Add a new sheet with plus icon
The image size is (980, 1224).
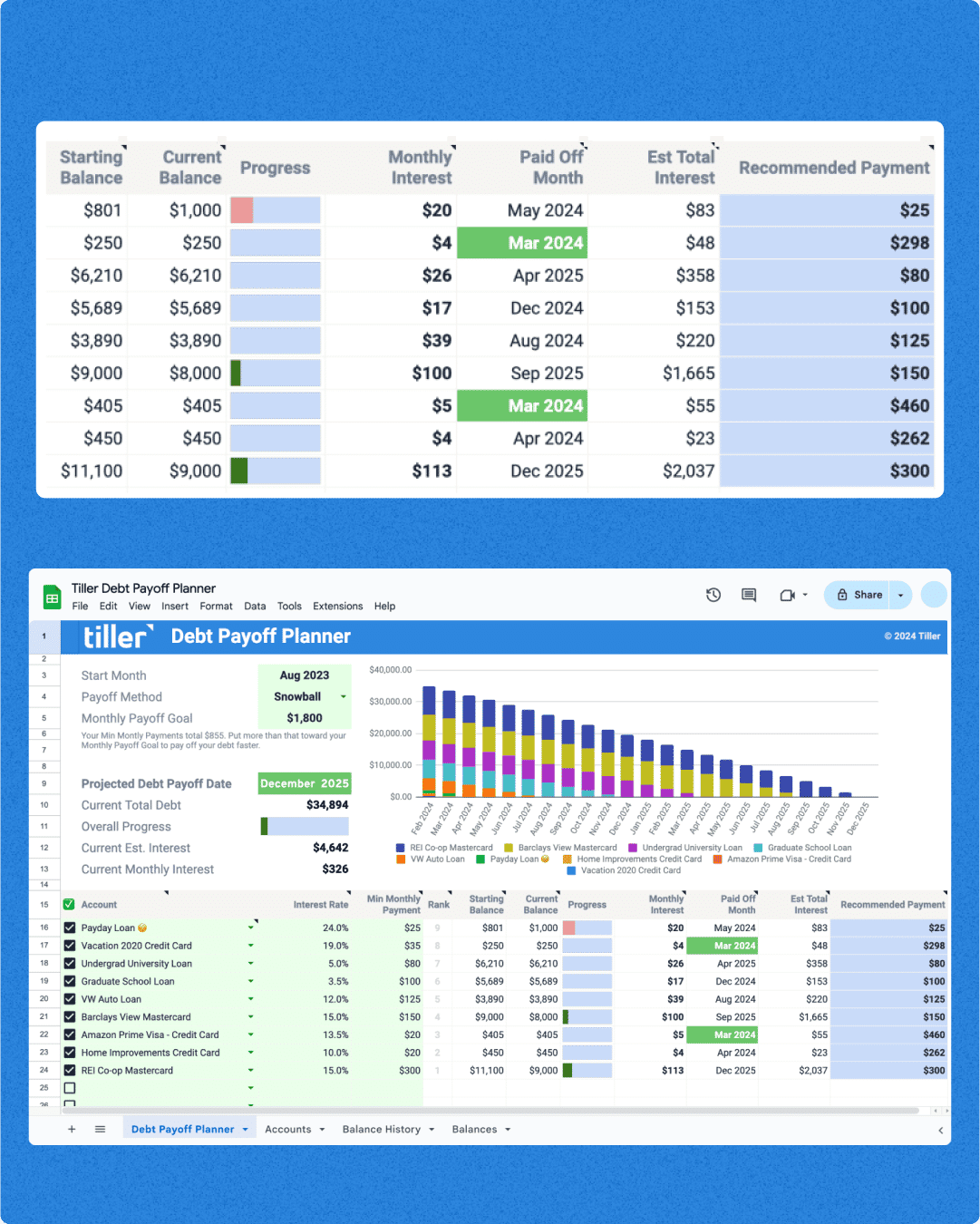point(72,1129)
